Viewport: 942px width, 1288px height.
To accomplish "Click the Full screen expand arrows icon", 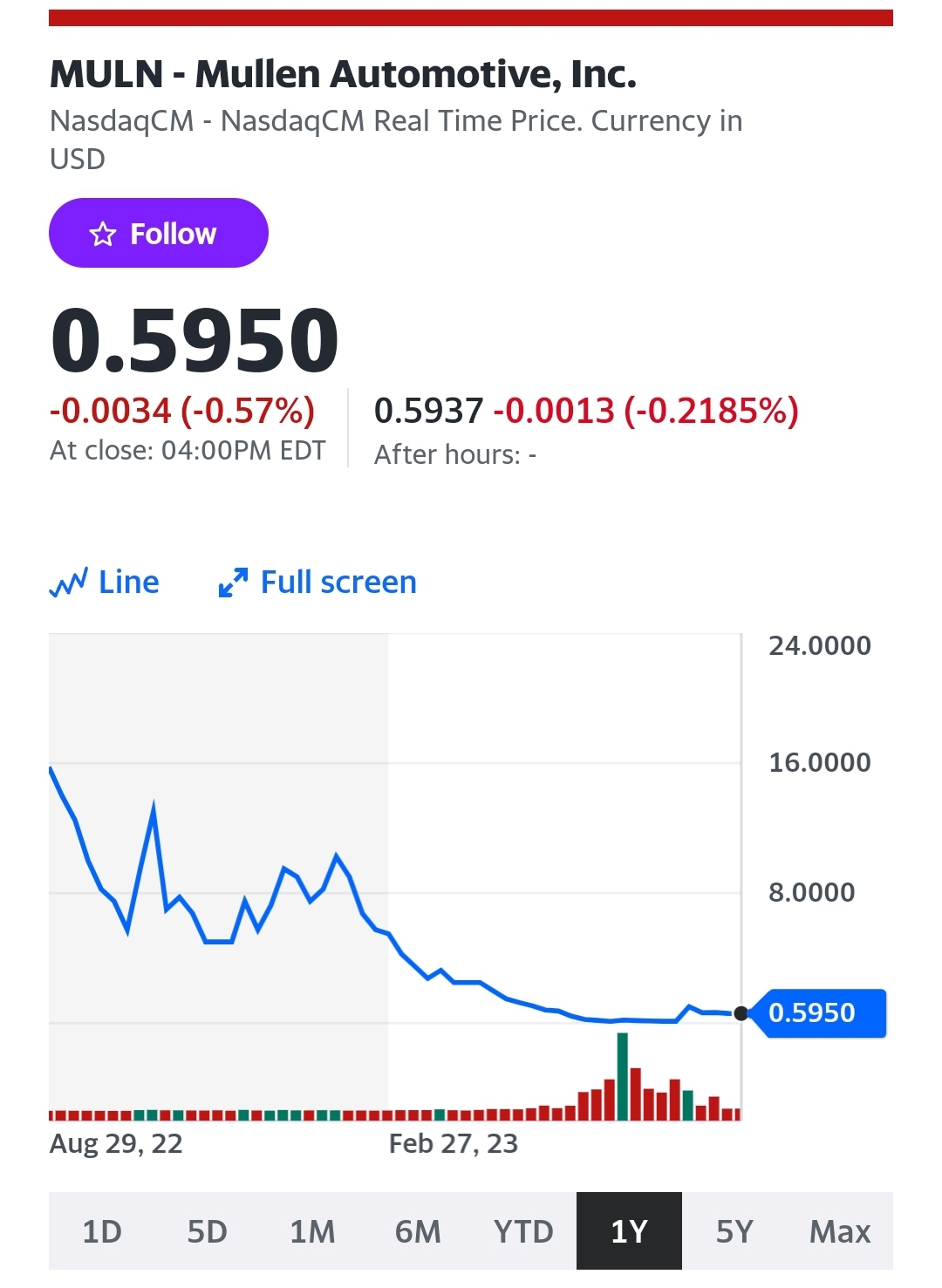I will pos(233,583).
